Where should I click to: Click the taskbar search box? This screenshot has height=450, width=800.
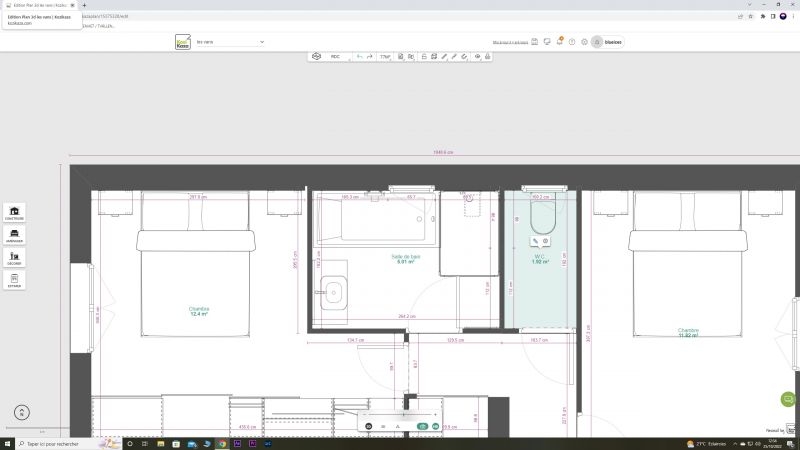pyautogui.click(x=68, y=444)
